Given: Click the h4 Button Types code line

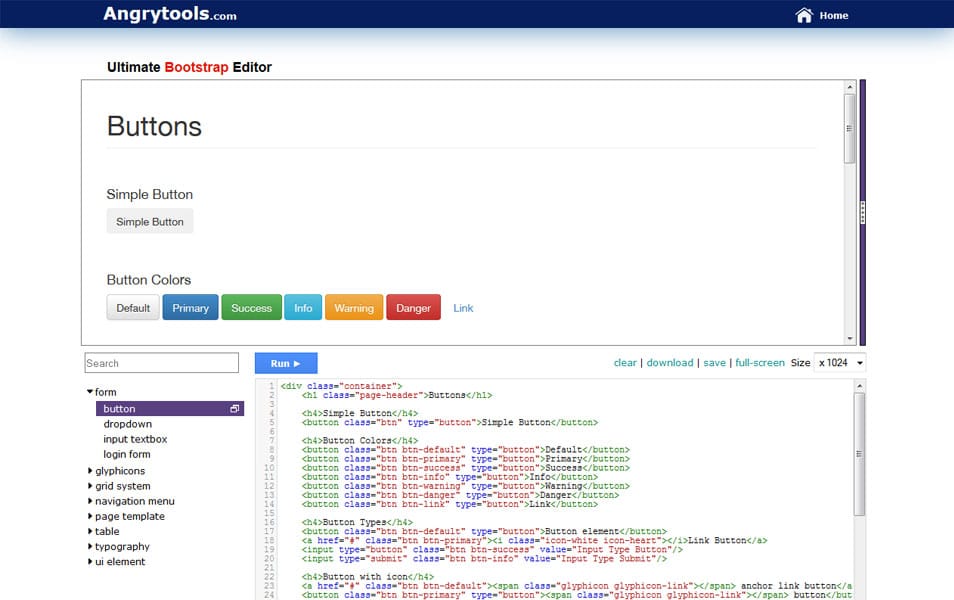Looking at the screenshot, I should tap(357, 522).
